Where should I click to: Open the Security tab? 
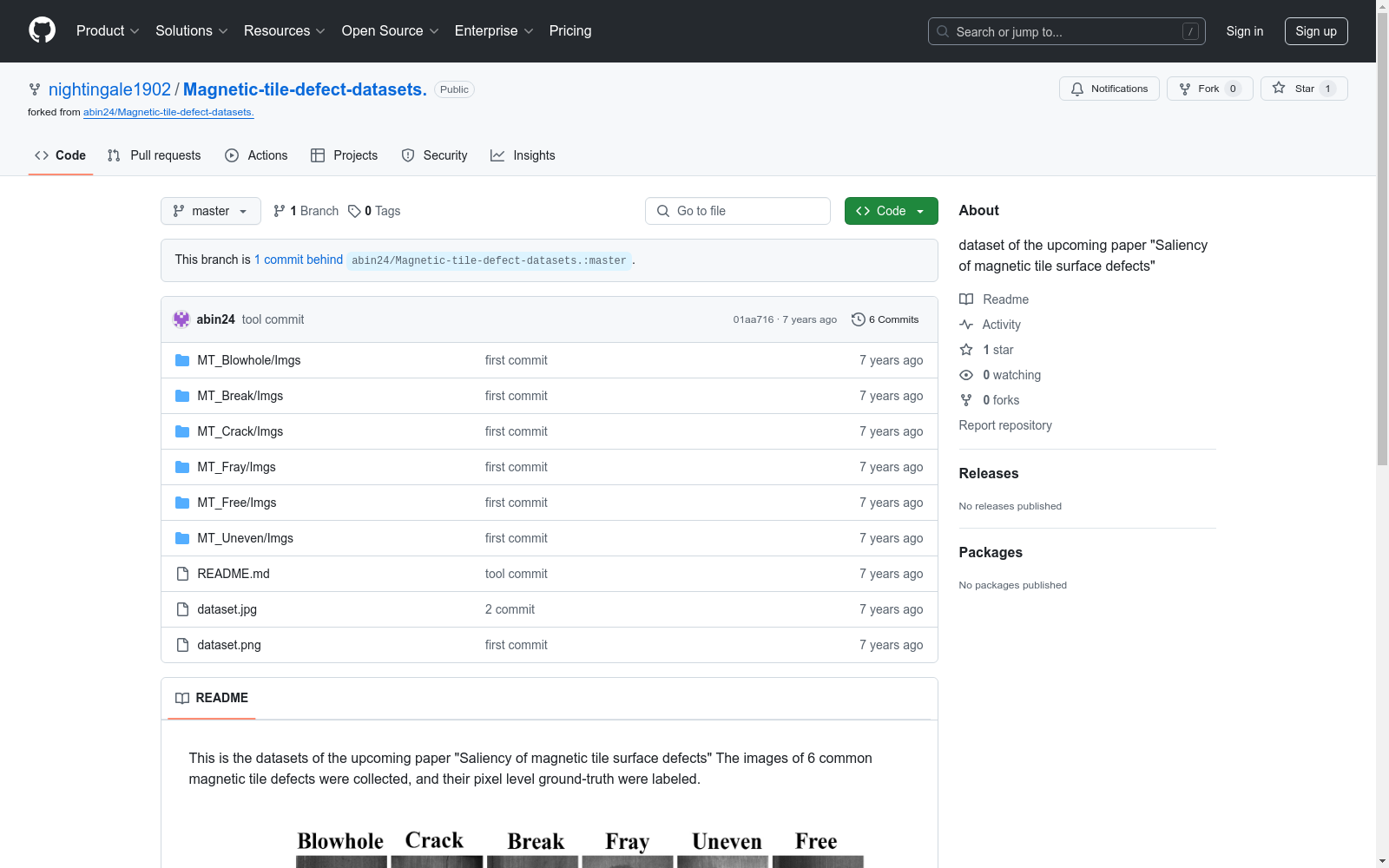click(x=434, y=155)
